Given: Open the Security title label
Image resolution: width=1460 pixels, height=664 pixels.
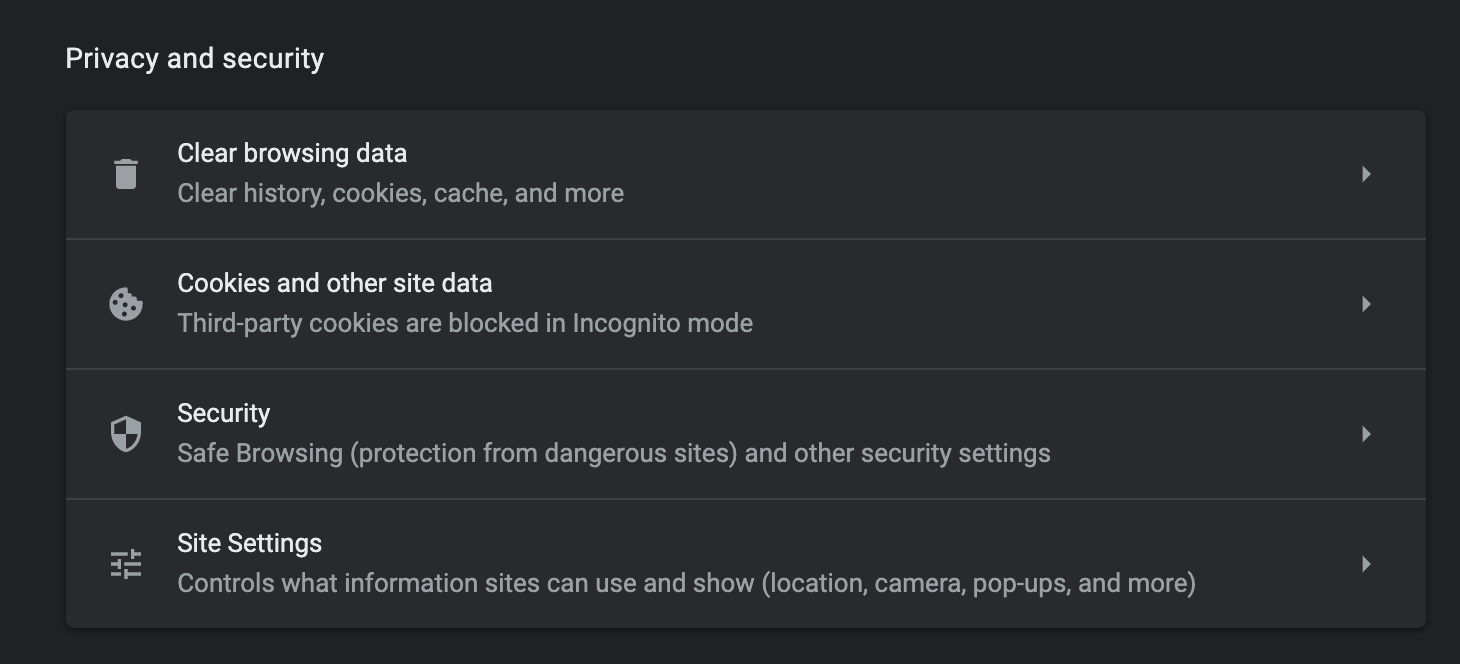Looking at the screenshot, I should pyautogui.click(x=223, y=413).
